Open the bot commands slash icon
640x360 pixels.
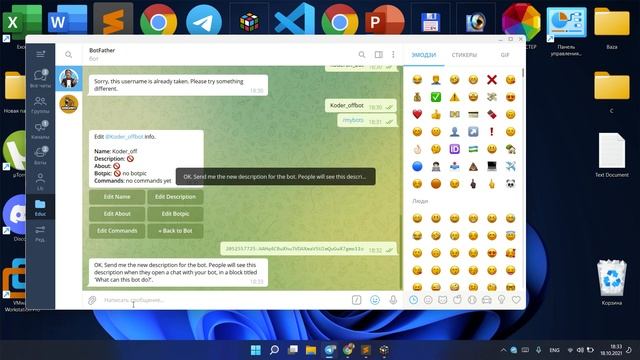(x=356, y=300)
